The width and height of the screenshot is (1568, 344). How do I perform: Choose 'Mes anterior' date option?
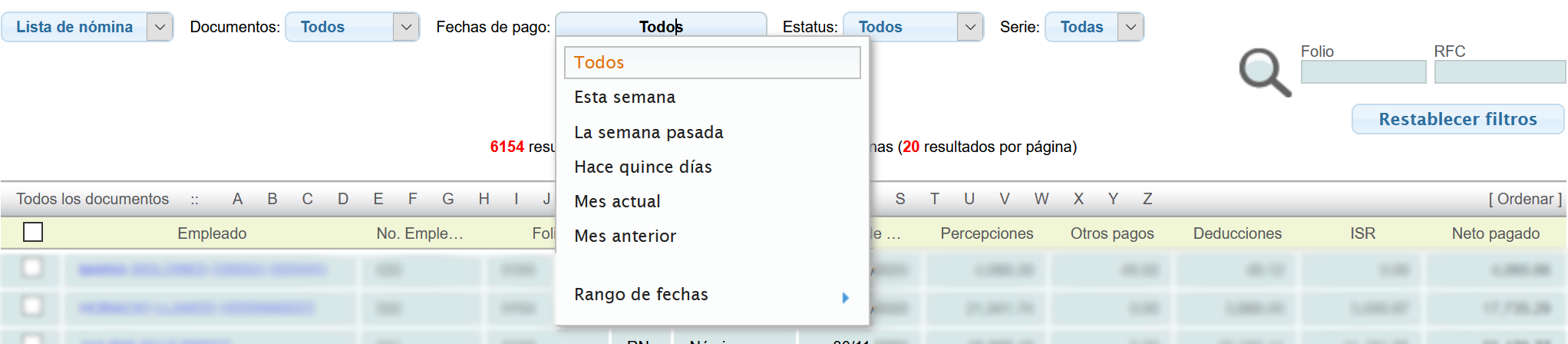(625, 237)
